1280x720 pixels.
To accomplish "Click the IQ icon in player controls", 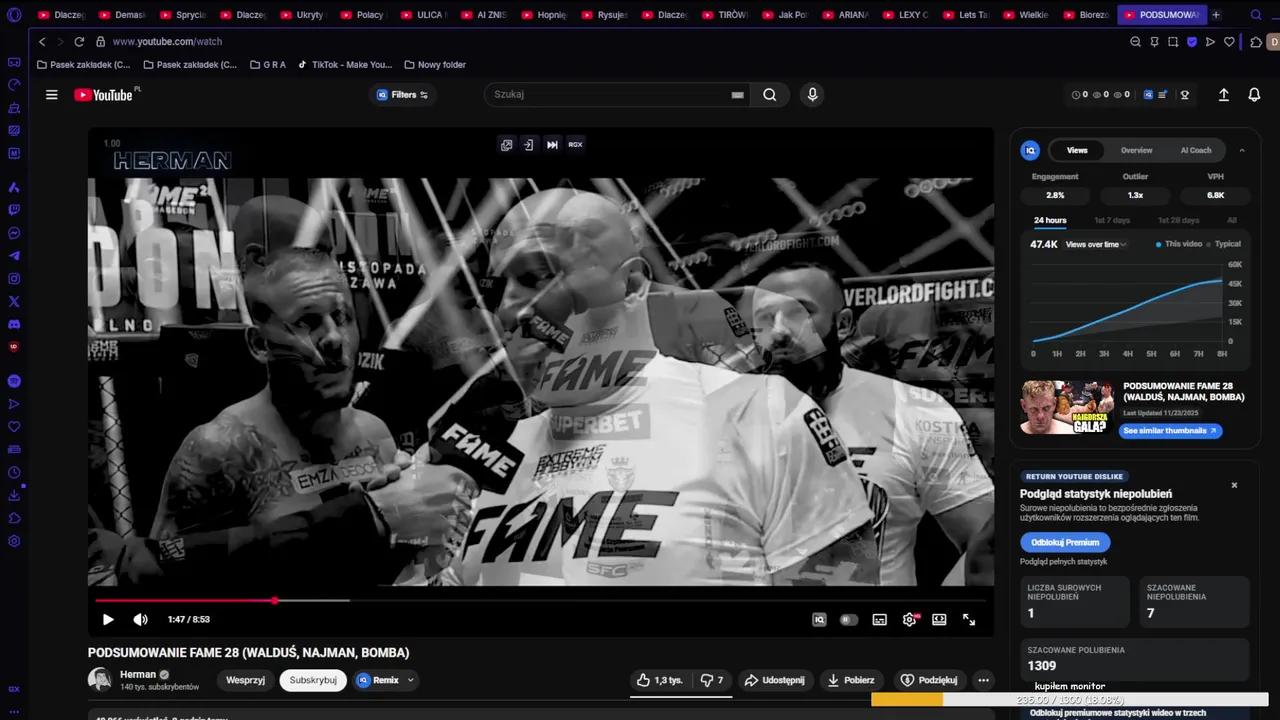I will click(x=819, y=620).
